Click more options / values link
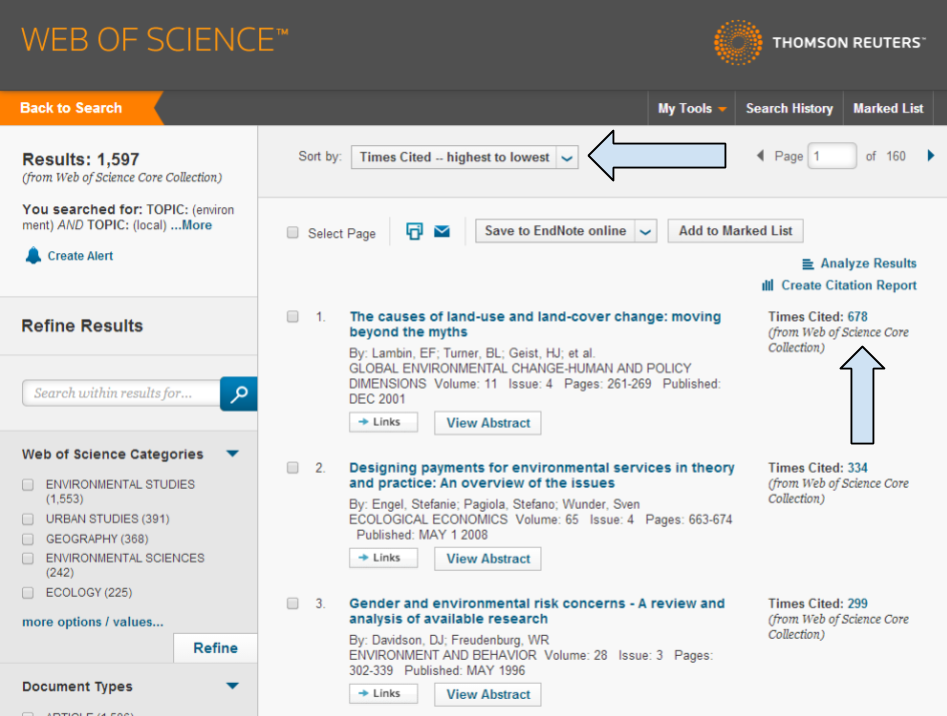Viewport: 947px width, 716px height. coord(92,622)
